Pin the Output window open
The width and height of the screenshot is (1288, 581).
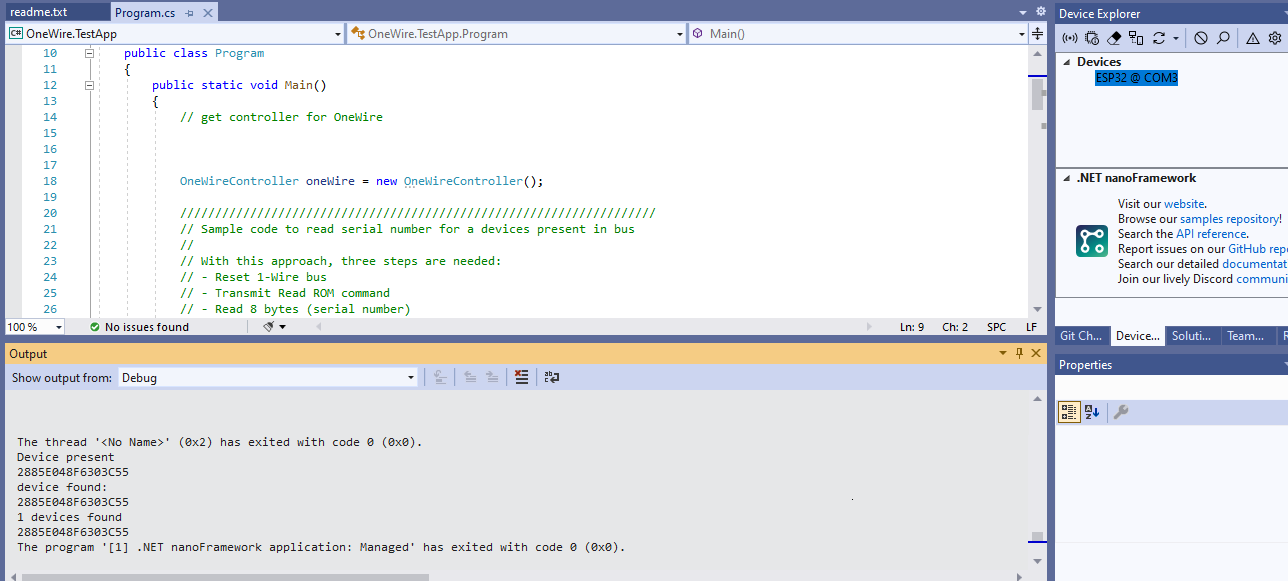1019,352
